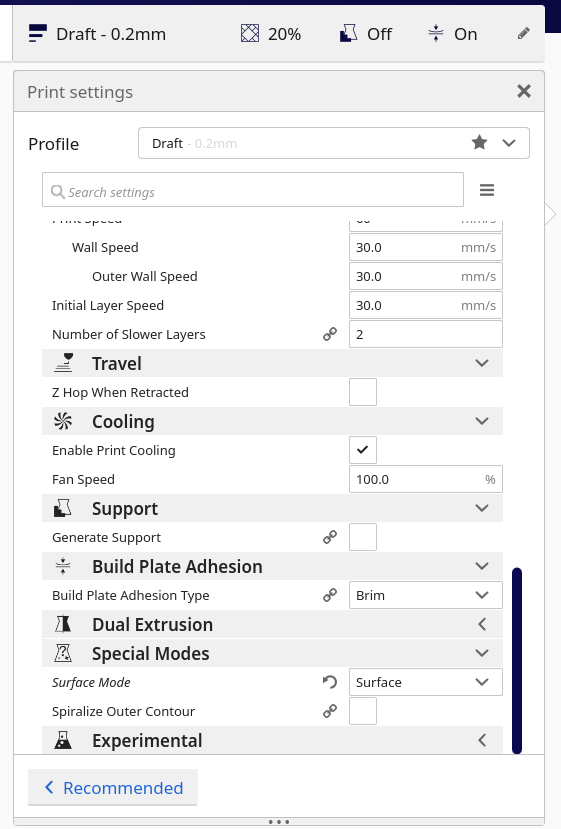Enable Z Hop When Retracted checkbox
This screenshot has width=561, height=829.
point(363,392)
